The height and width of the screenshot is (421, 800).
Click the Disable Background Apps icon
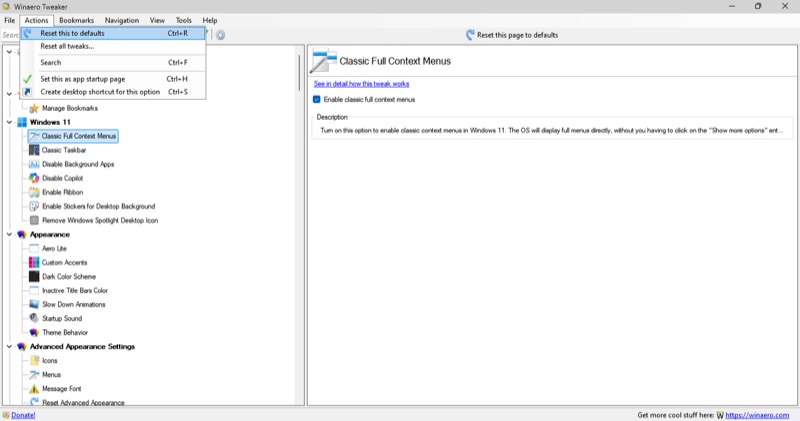point(34,164)
